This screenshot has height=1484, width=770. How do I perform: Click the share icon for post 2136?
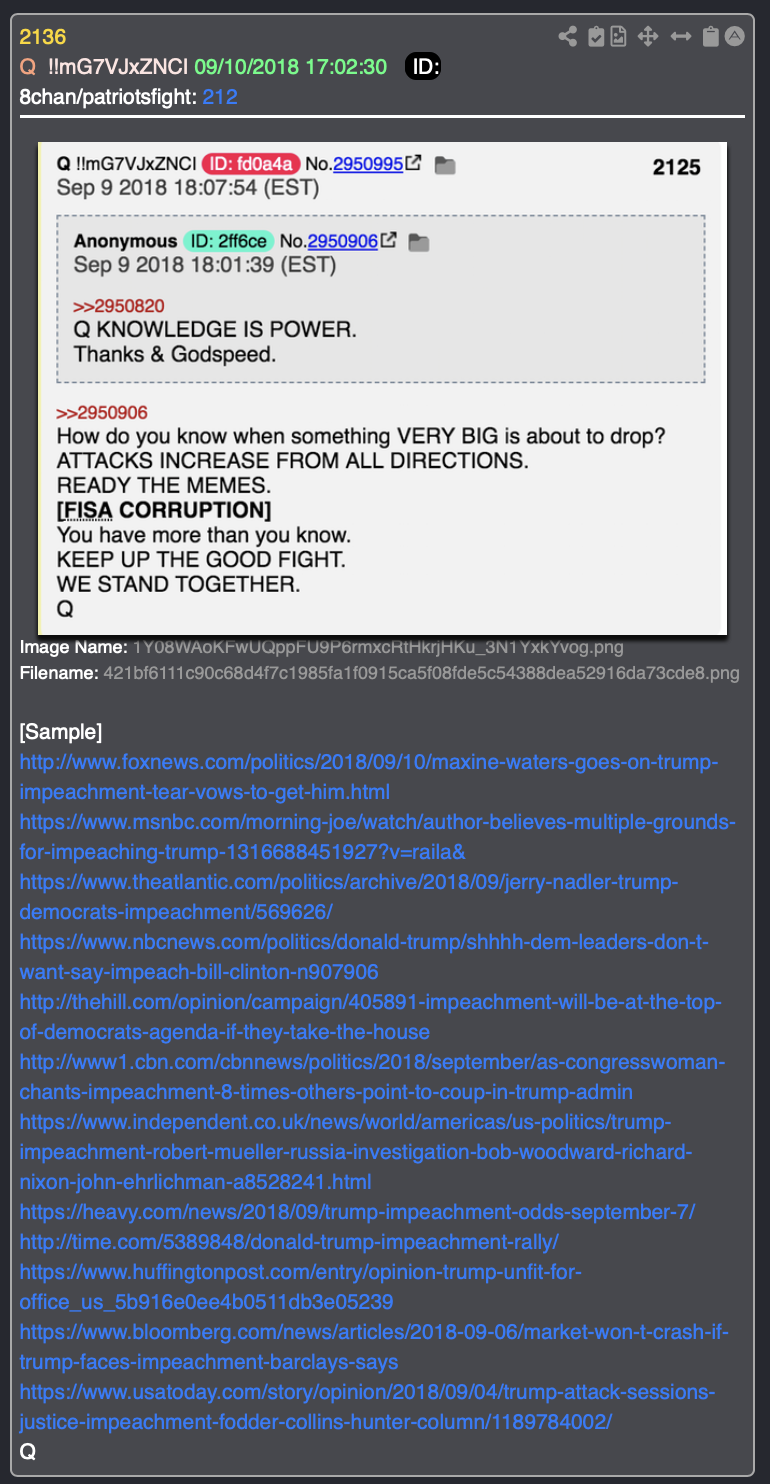point(567,37)
